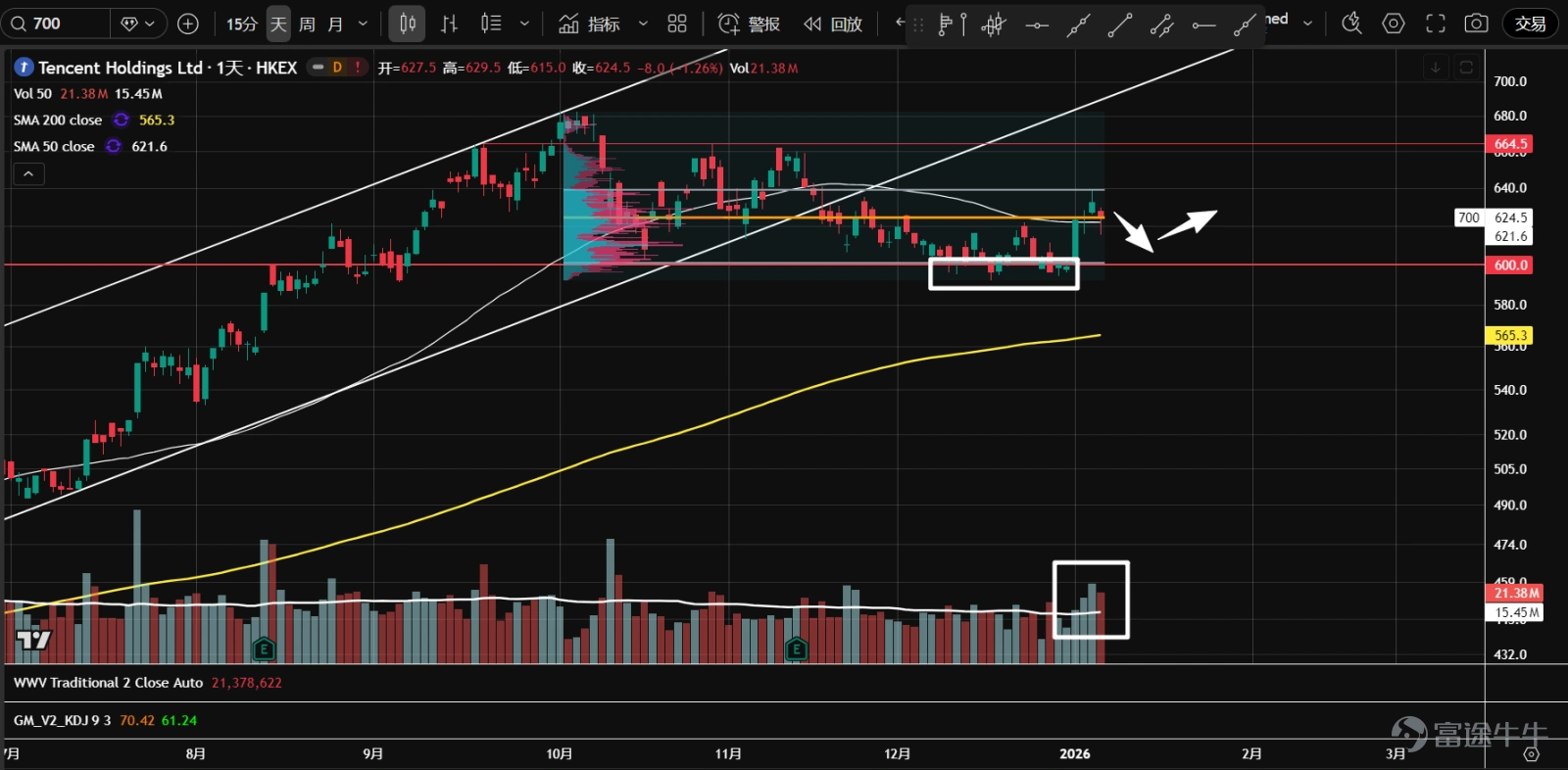Open the earnings E marker in November
Viewport: 1568px width, 770px height.
(x=796, y=649)
